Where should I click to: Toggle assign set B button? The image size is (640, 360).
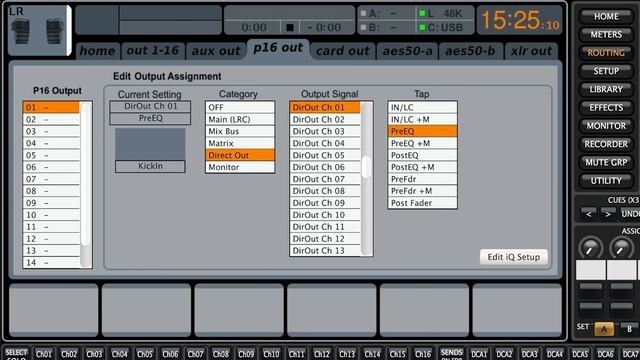tap(629, 329)
